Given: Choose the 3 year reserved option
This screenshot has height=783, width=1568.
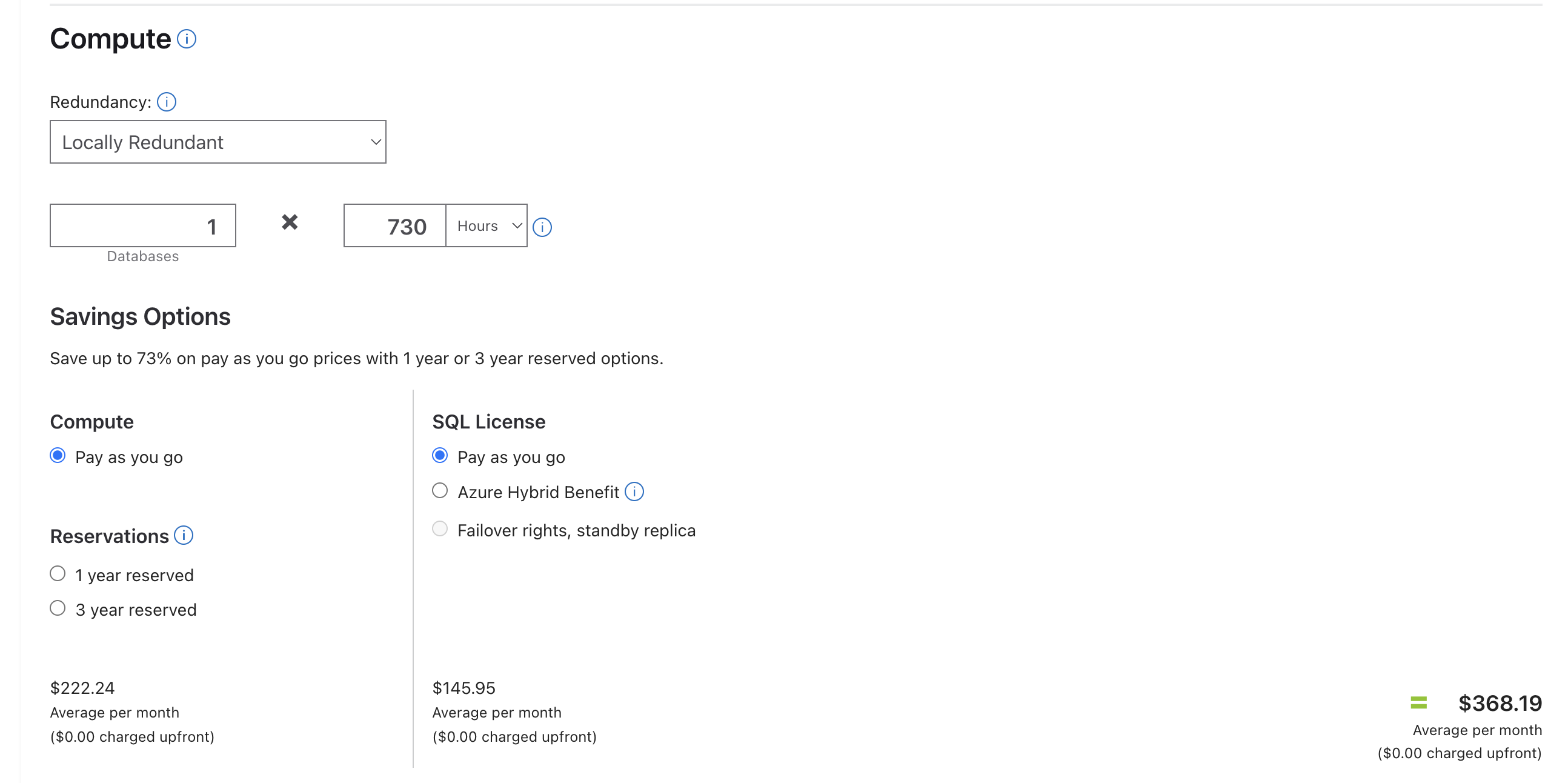Looking at the screenshot, I should click(58, 608).
